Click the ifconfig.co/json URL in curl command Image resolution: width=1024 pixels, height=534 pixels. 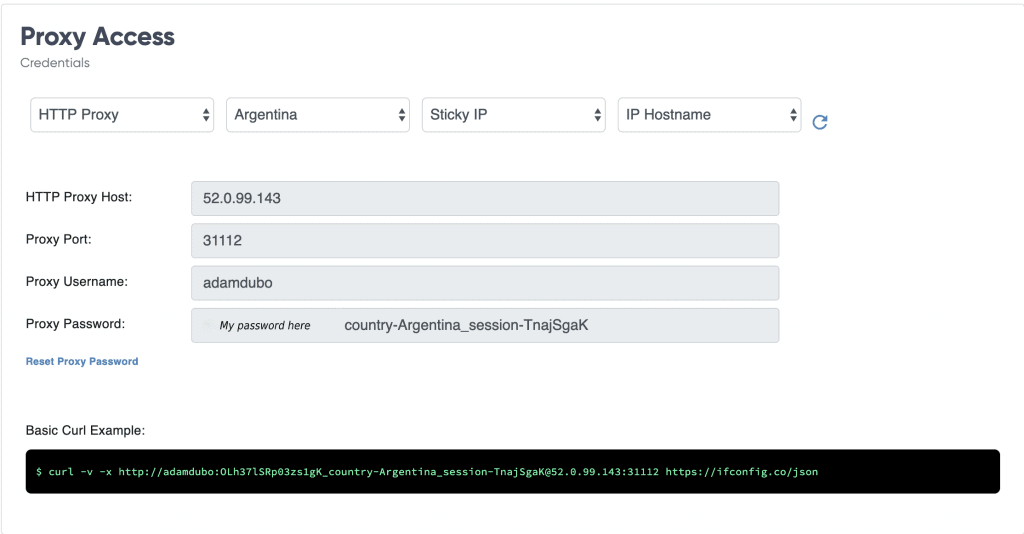[x=741, y=471]
